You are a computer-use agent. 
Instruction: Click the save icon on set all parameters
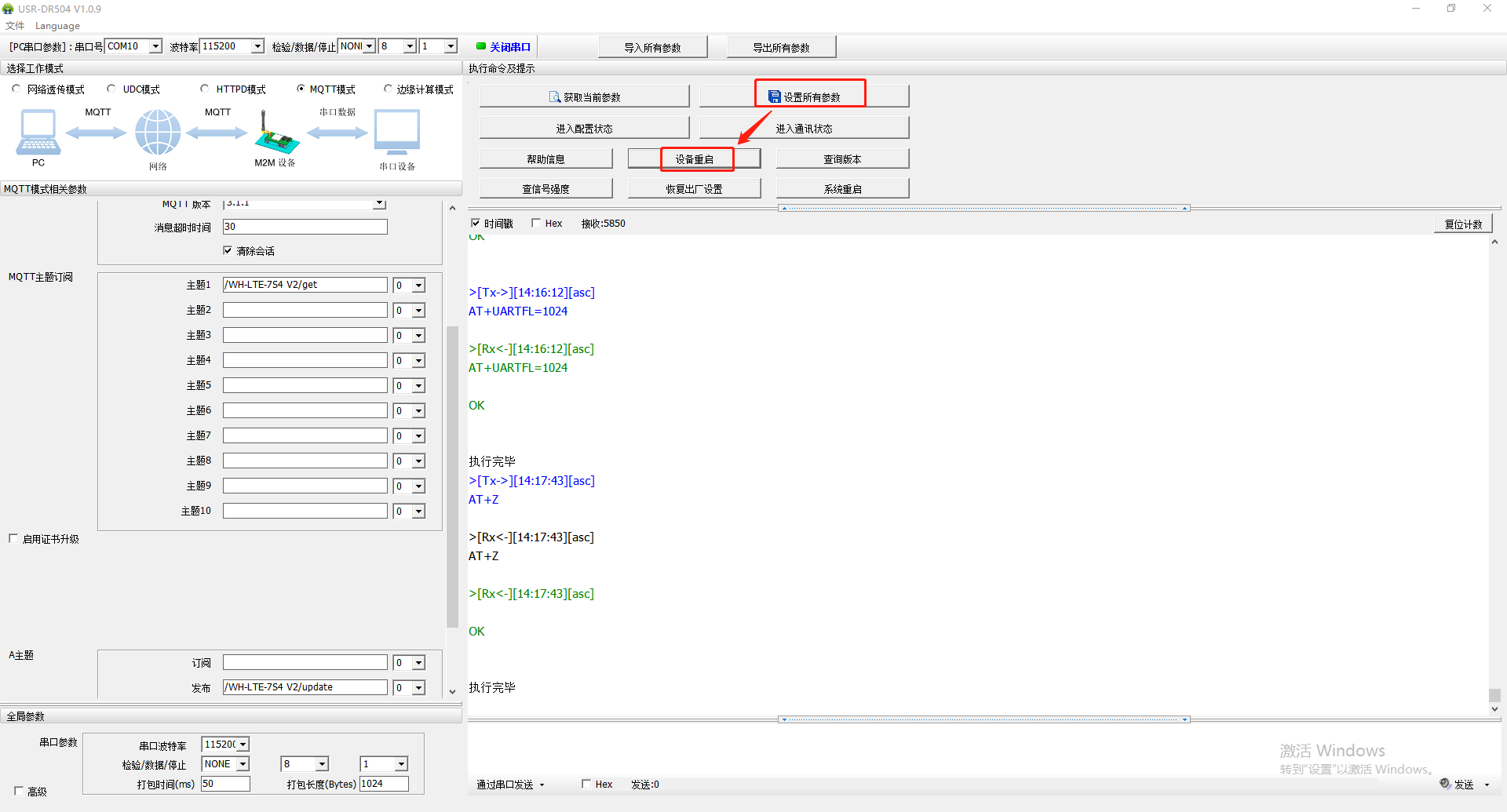click(x=775, y=96)
